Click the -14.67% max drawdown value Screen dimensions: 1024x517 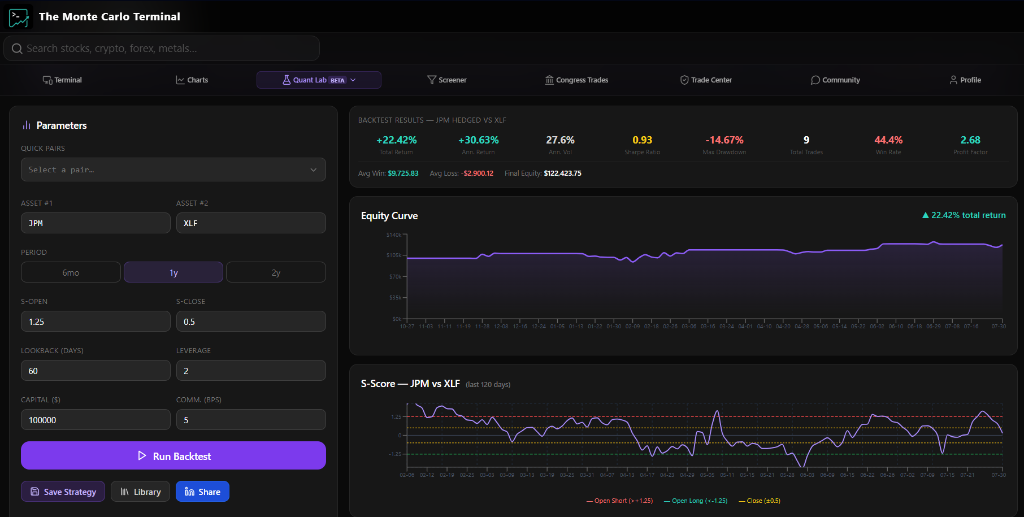point(724,140)
